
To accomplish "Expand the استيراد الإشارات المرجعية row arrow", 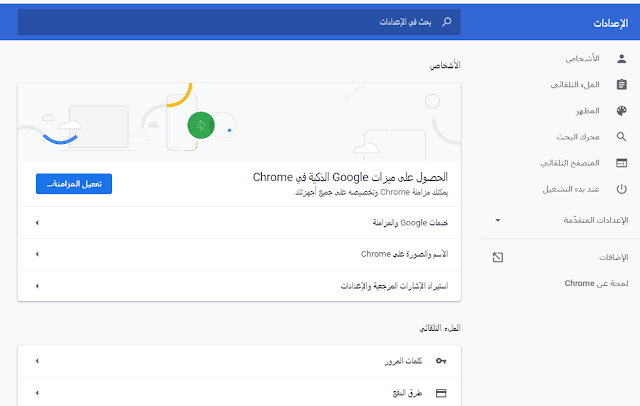I will pos(37,286).
